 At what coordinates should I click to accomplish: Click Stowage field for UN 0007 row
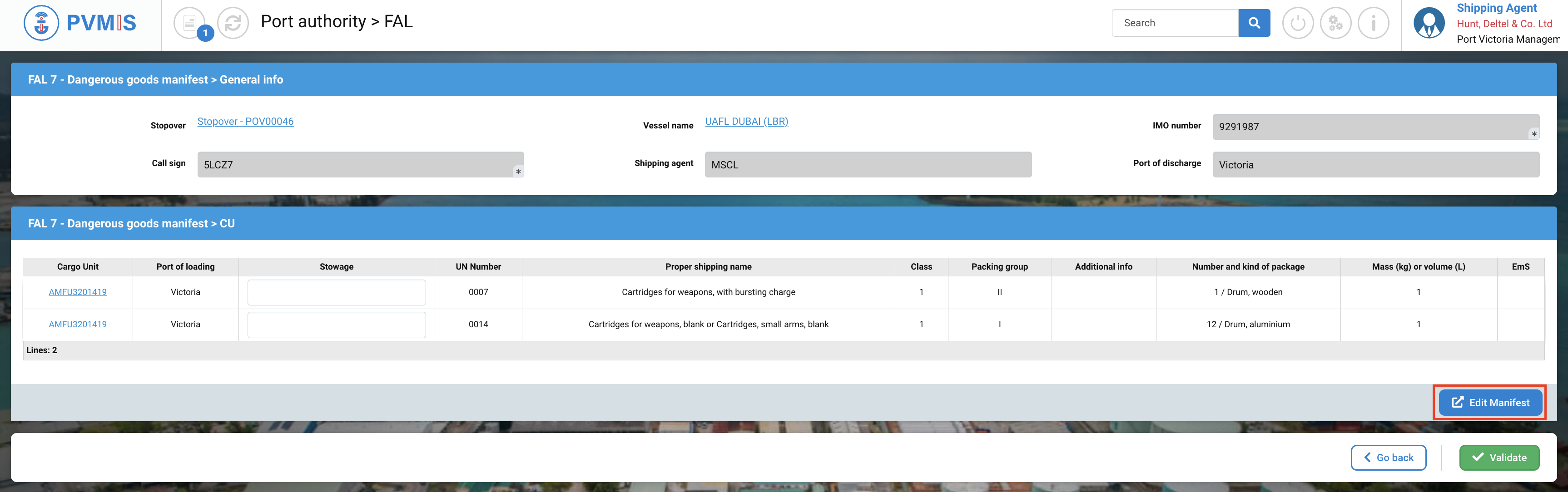(x=337, y=293)
